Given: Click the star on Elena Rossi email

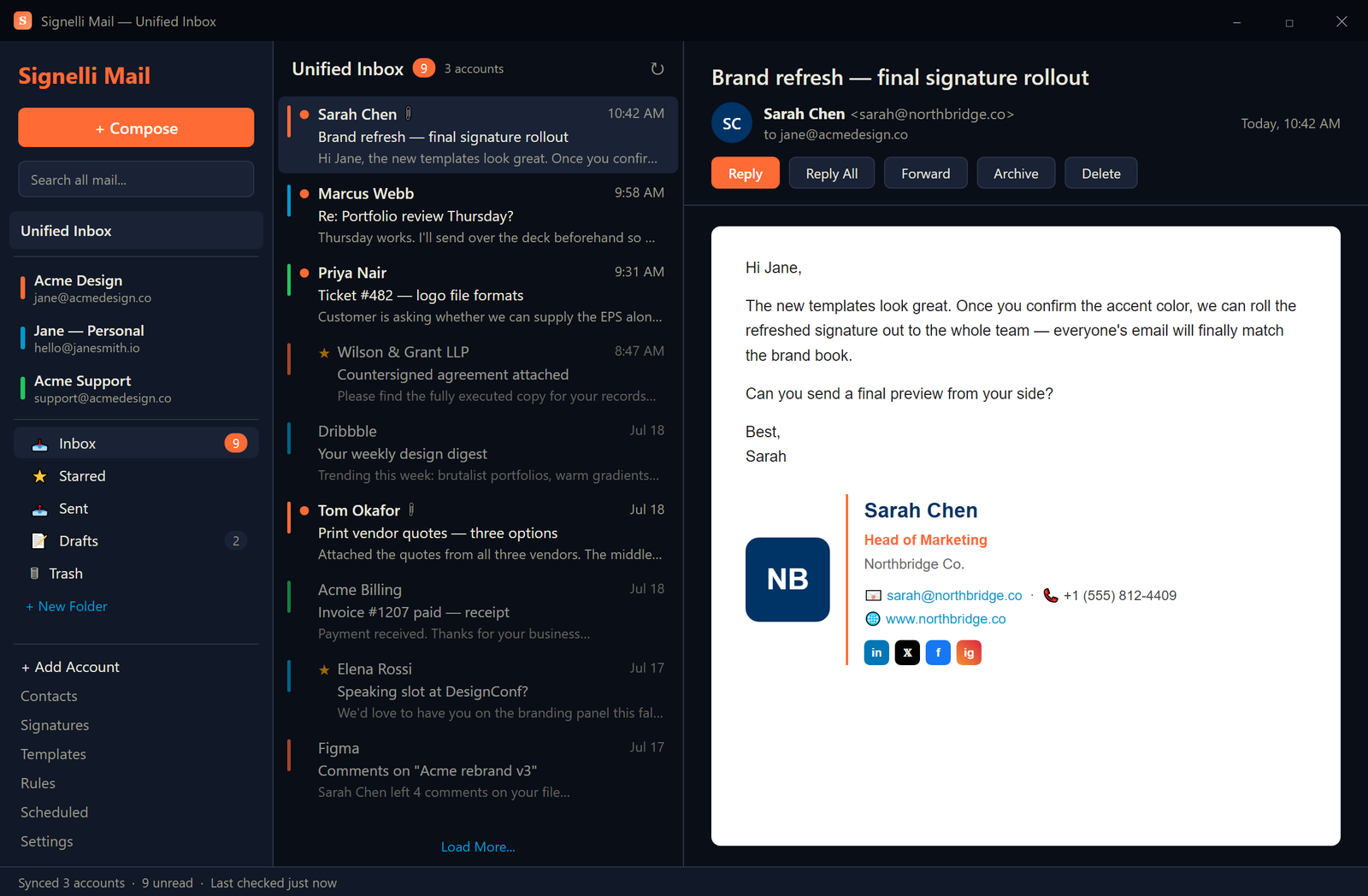Looking at the screenshot, I should tap(324, 669).
